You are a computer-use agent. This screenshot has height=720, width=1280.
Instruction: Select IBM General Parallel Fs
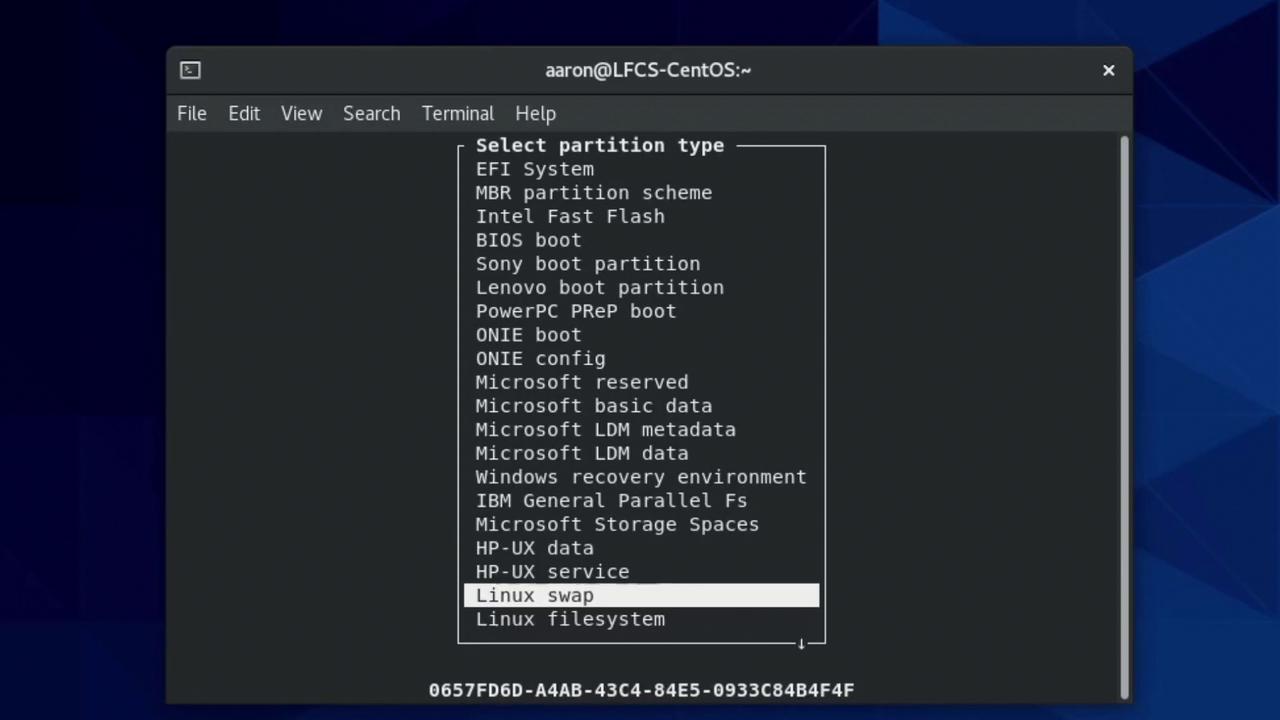tap(611, 501)
